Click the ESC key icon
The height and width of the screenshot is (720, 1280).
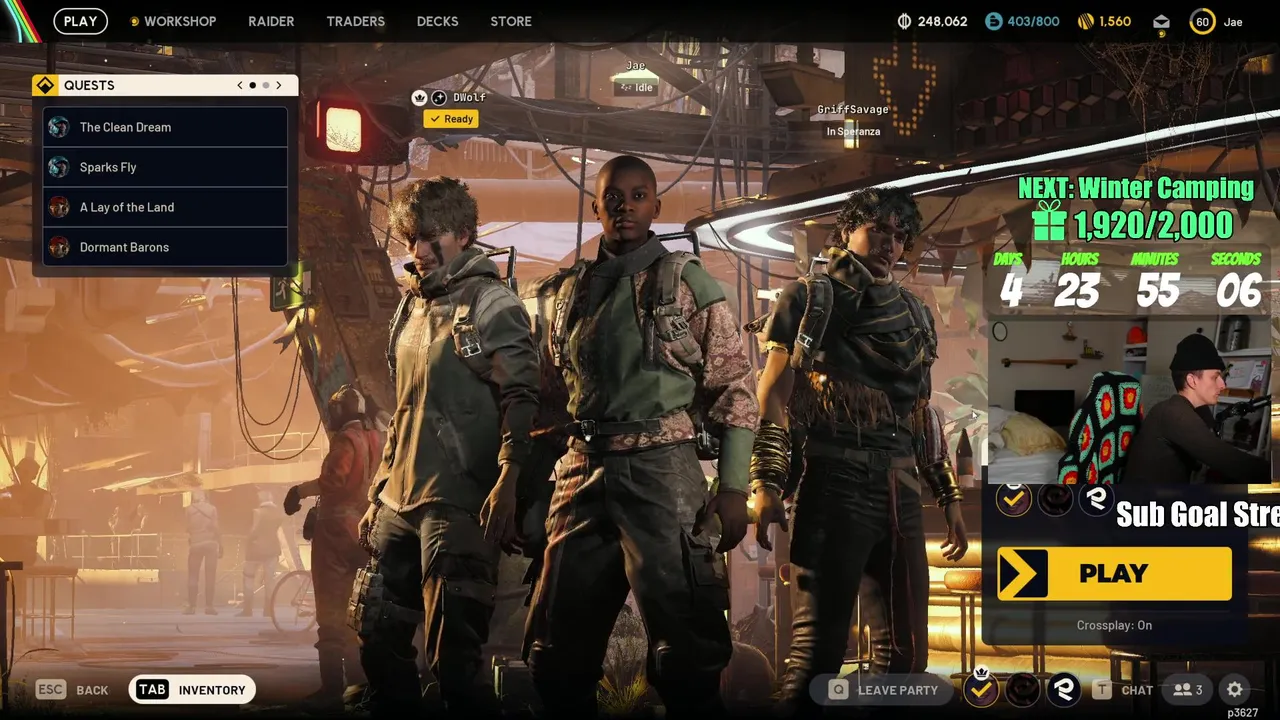coord(51,689)
